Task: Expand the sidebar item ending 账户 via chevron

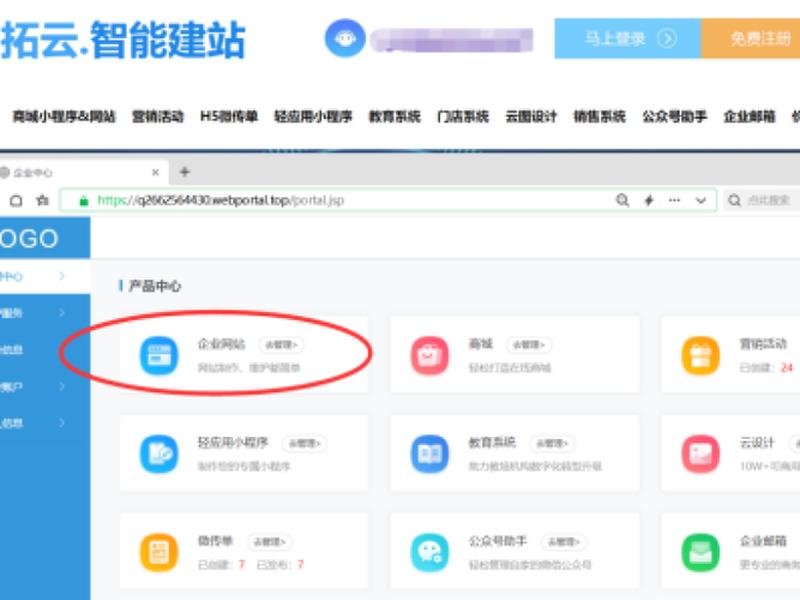Action: (x=62, y=386)
